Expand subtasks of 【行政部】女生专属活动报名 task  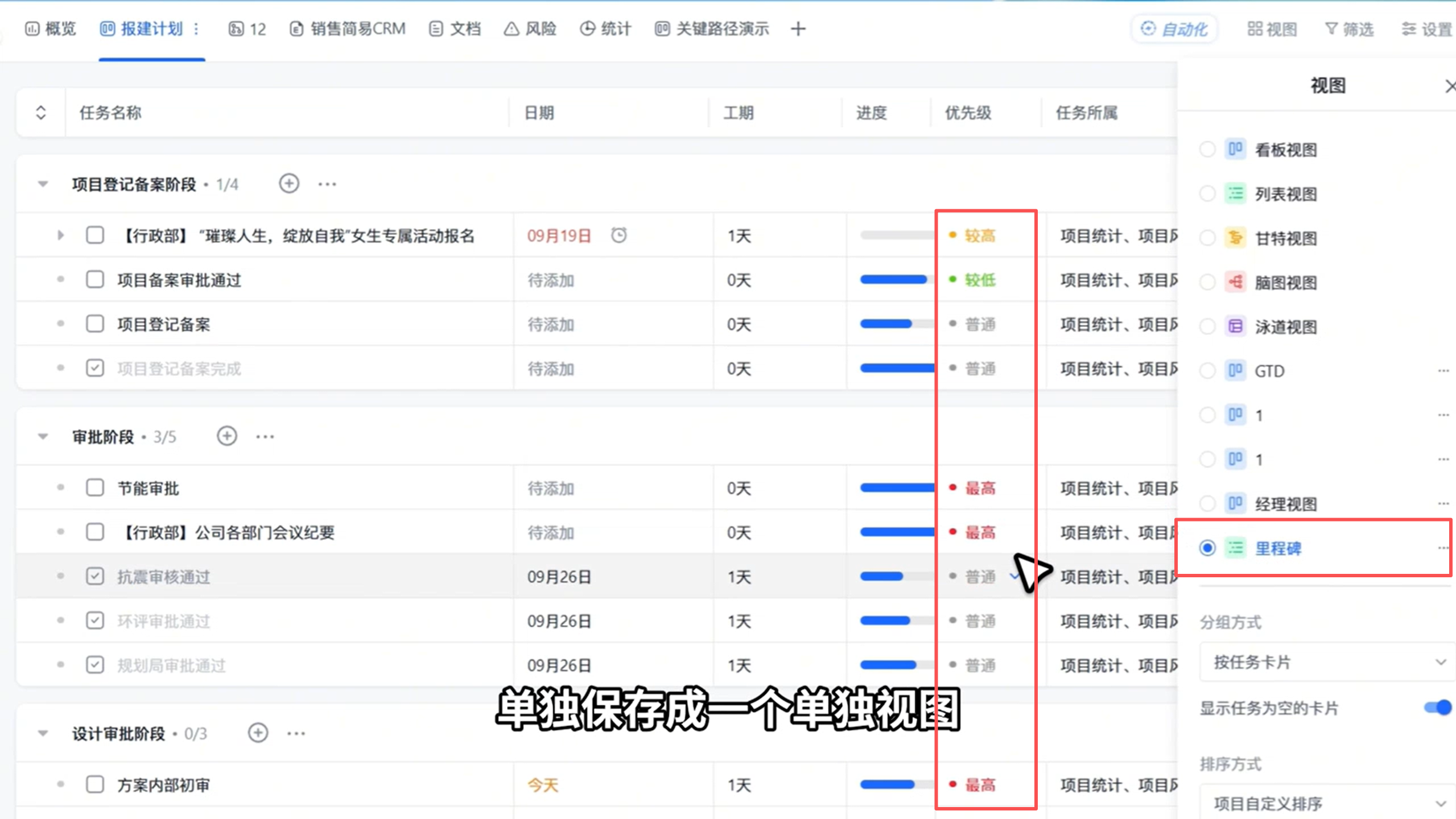pos(60,235)
